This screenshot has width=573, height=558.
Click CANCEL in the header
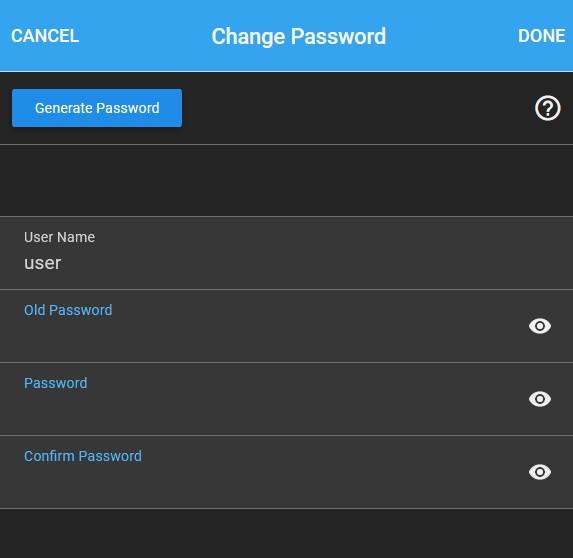[x=45, y=36]
